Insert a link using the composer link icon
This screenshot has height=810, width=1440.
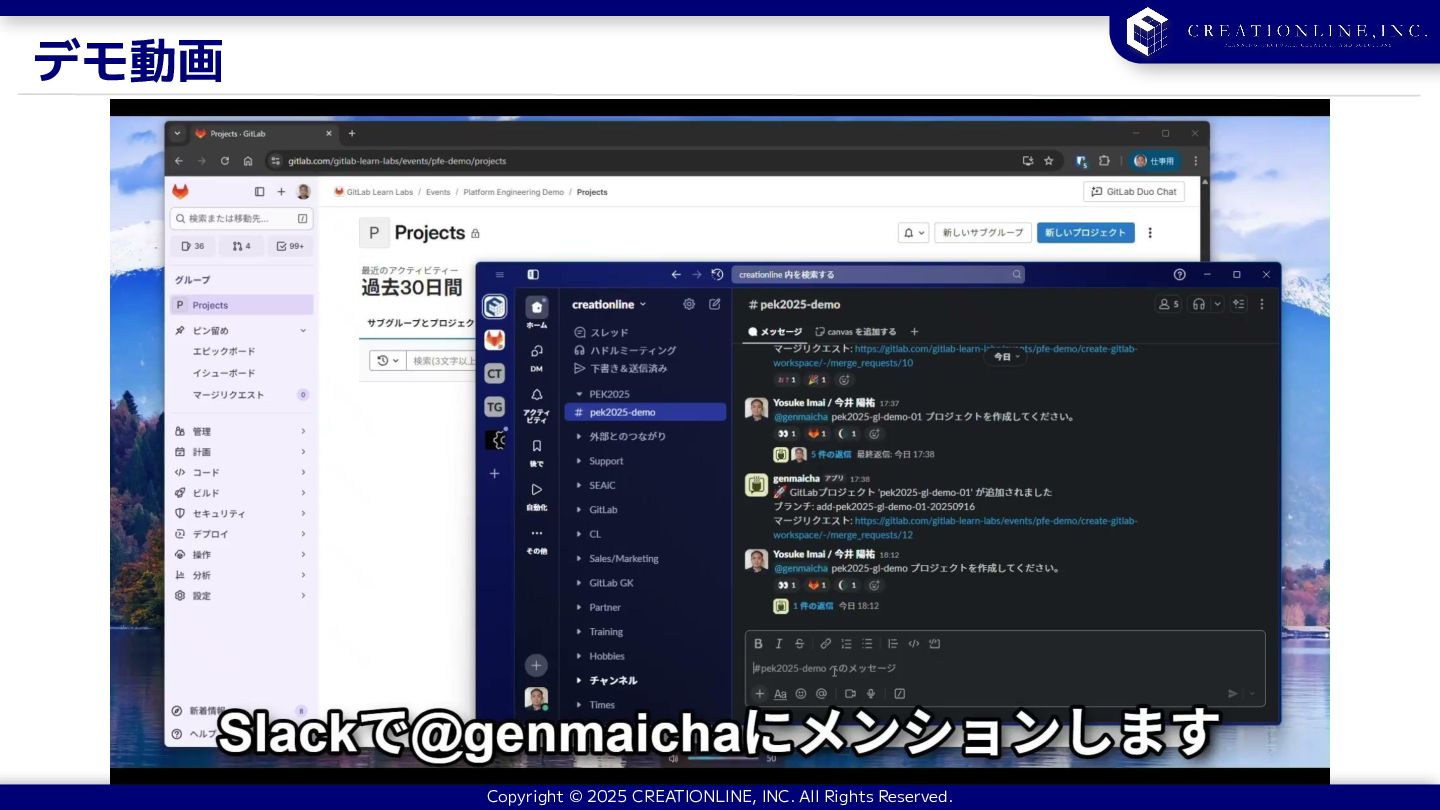(826, 644)
